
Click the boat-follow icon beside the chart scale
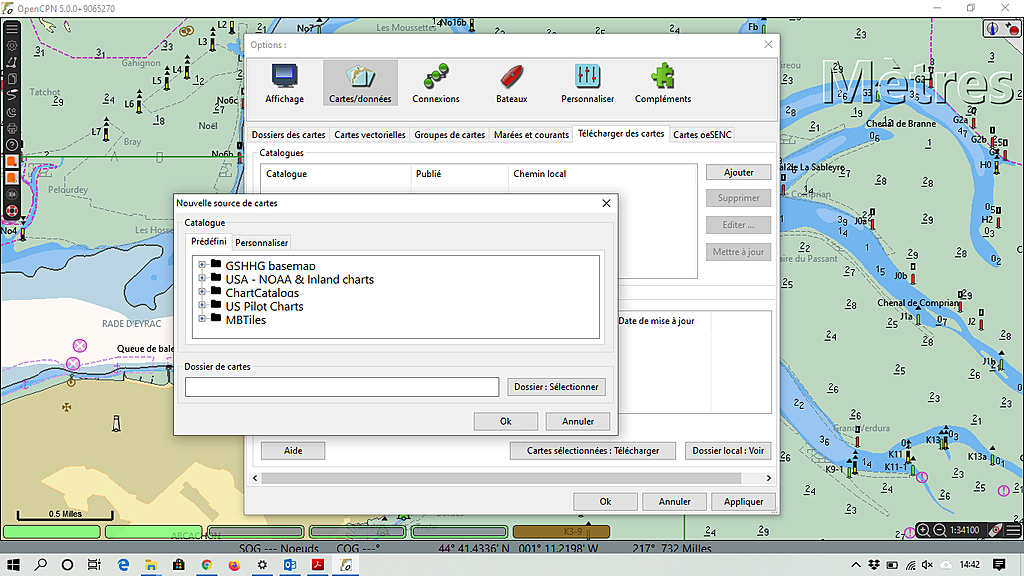[995, 530]
